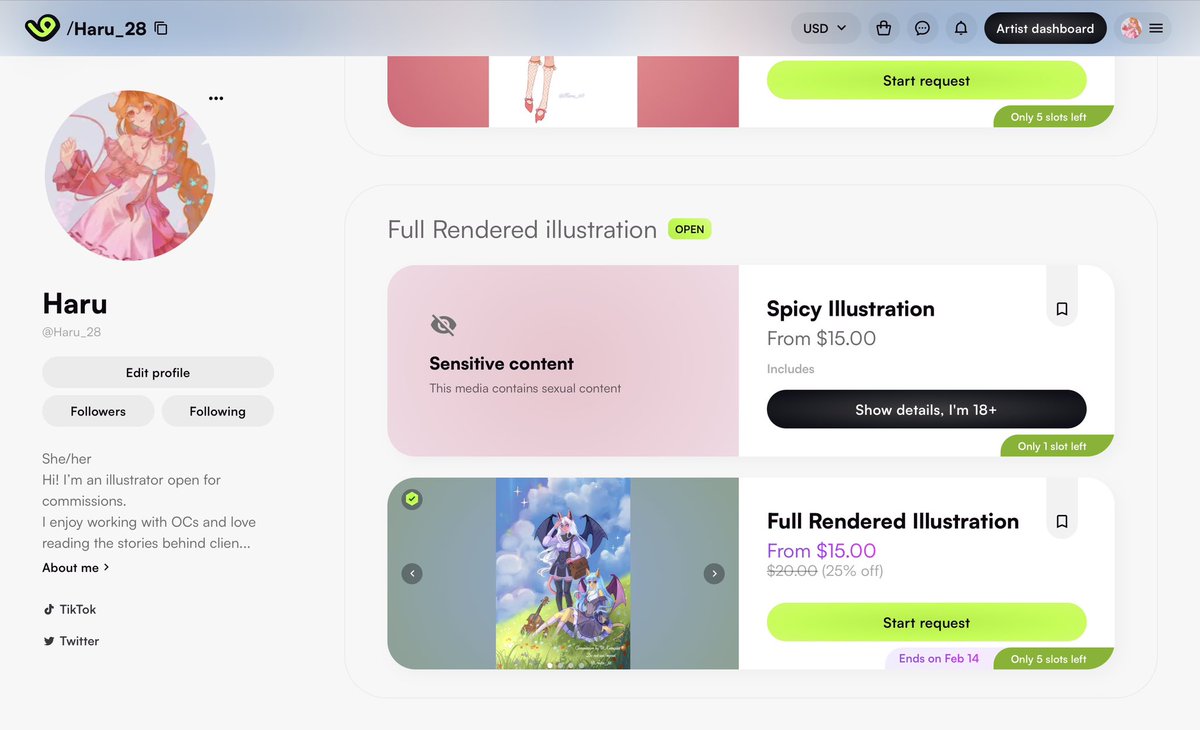Go to Artist dashboard
Image resolution: width=1200 pixels, height=730 pixels.
point(1045,28)
